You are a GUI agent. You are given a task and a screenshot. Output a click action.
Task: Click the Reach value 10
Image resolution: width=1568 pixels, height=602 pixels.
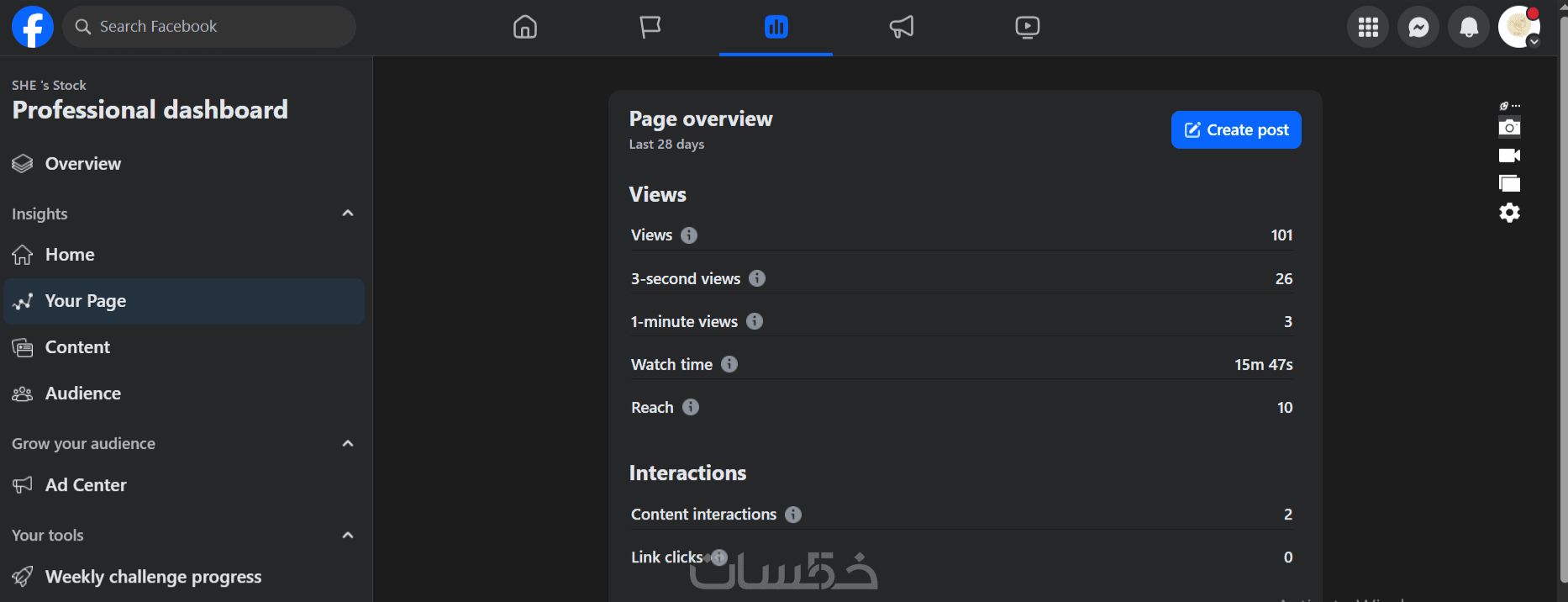(x=1285, y=407)
